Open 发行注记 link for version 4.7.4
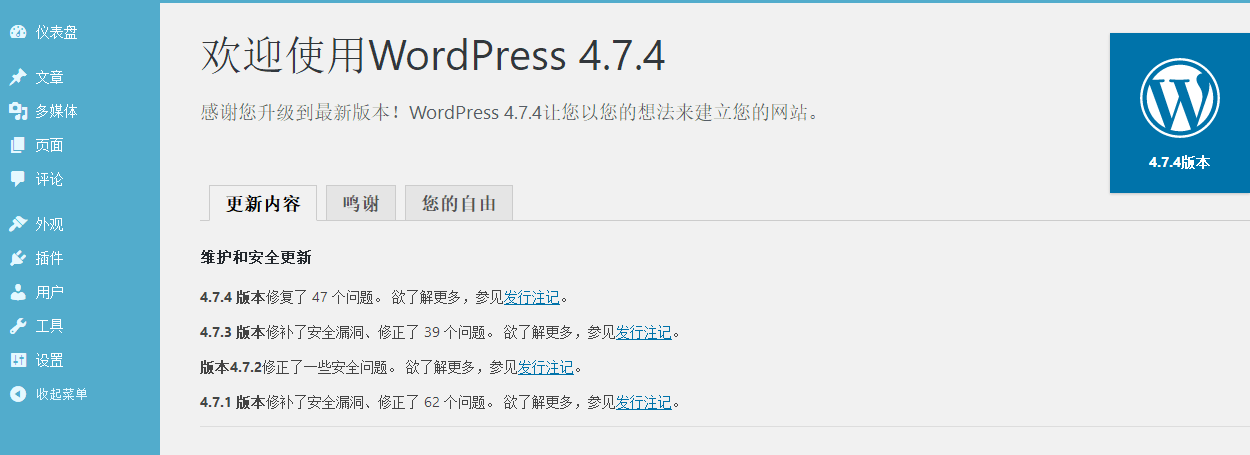1250x455 pixels. tap(532, 297)
